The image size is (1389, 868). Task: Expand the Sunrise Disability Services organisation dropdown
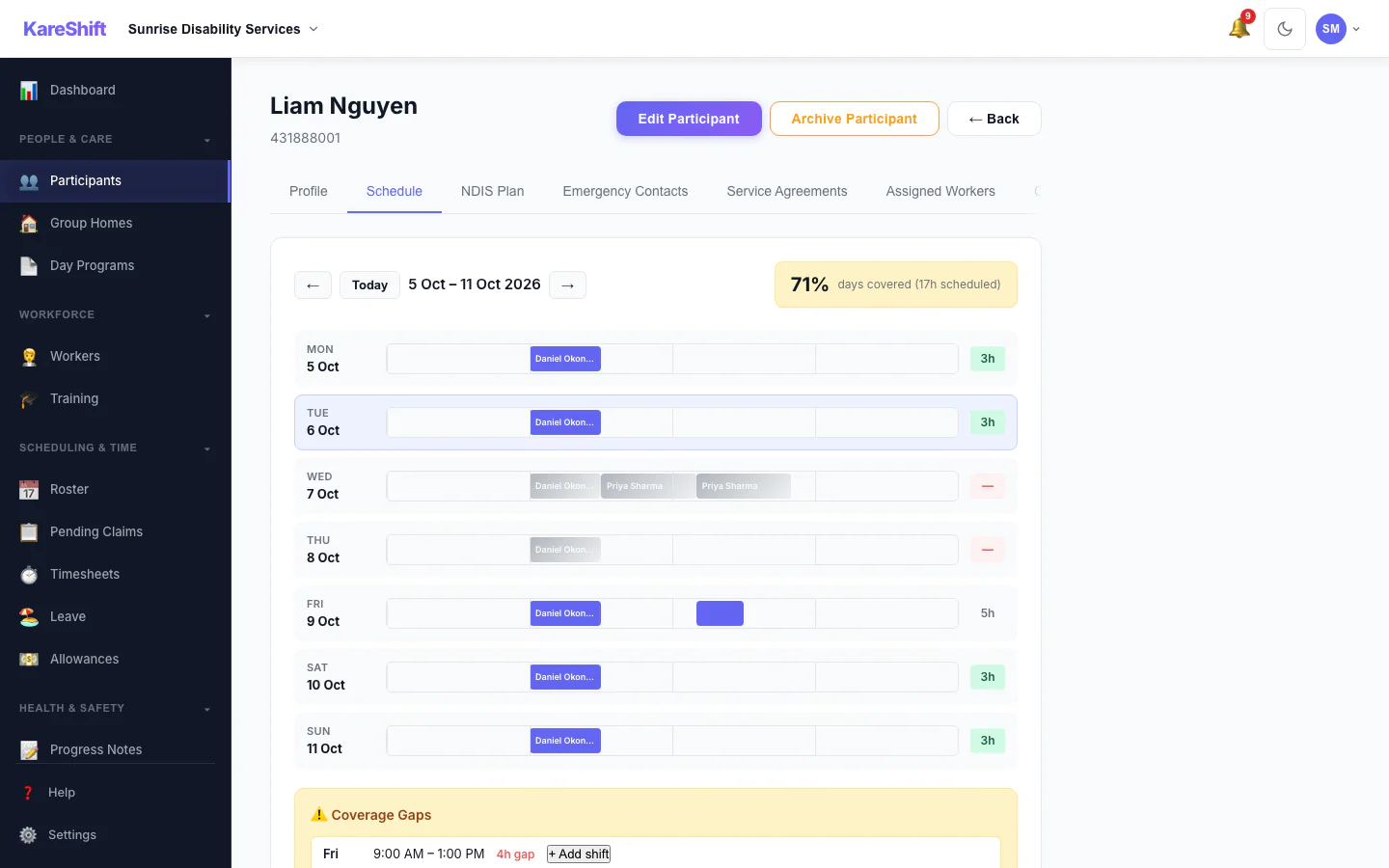coord(223,29)
